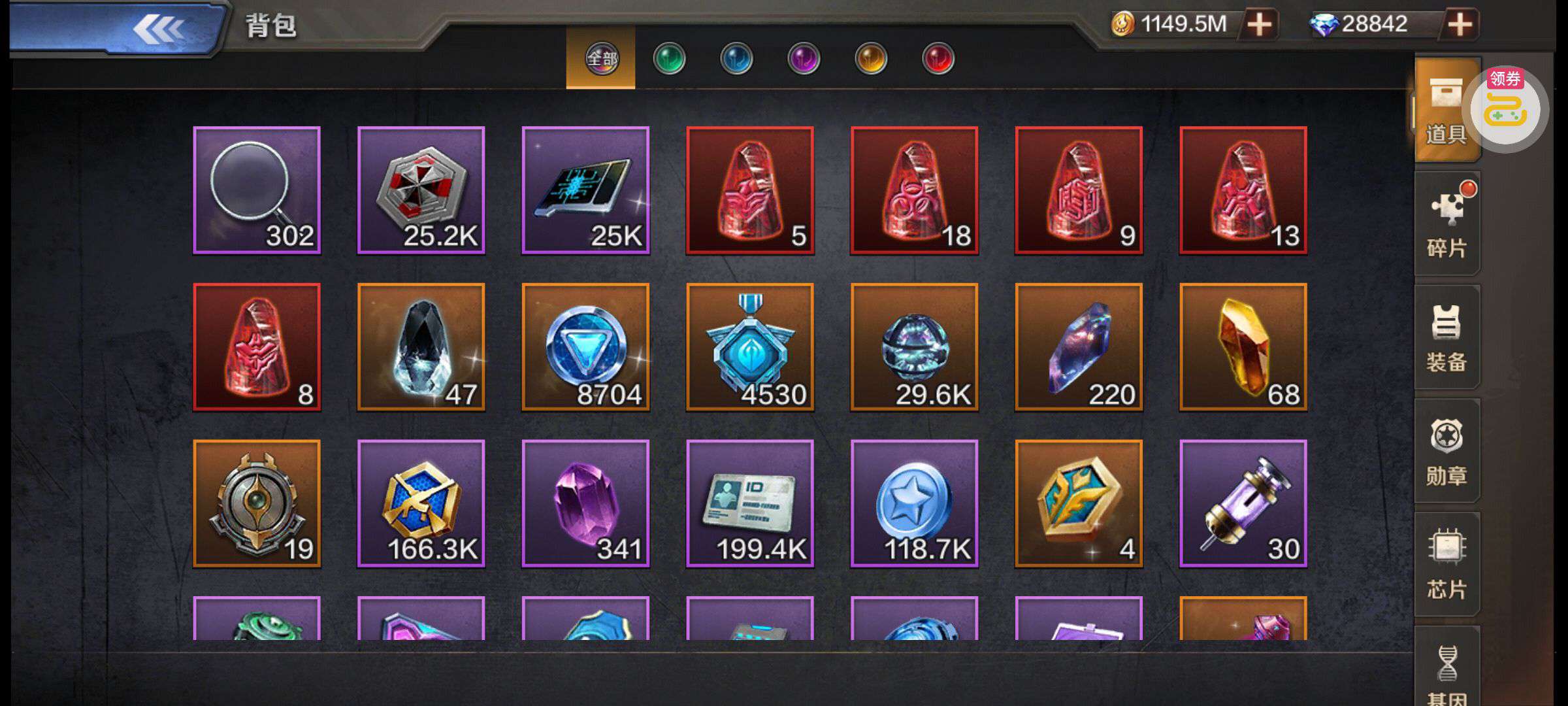Switch to the 碎片 fragments tab
Viewport: 1568px width, 706px height.
tap(1447, 223)
